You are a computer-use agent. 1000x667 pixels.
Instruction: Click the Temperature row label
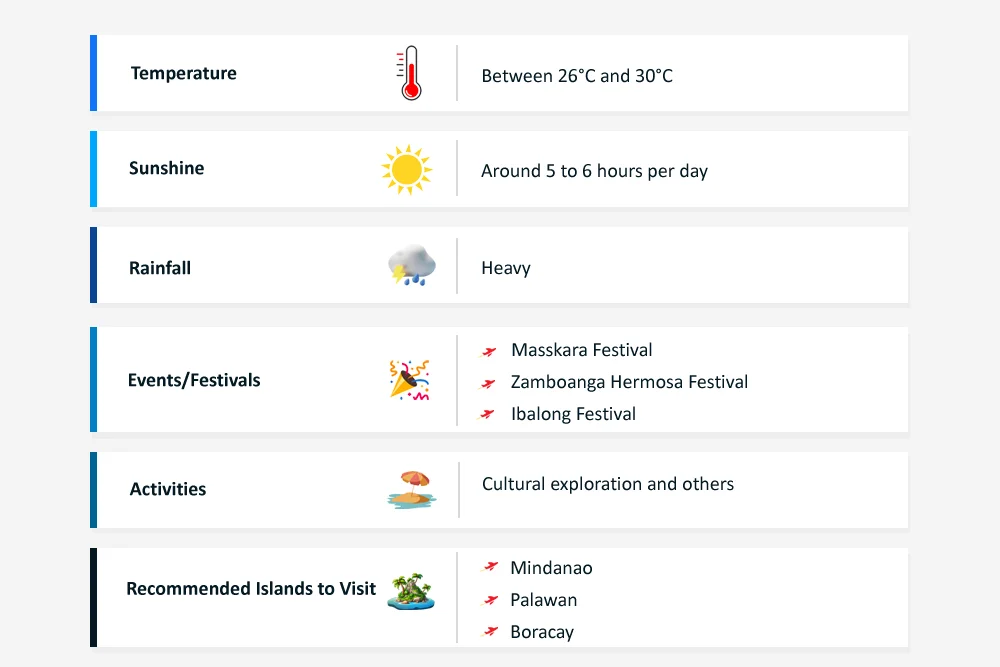(x=184, y=73)
